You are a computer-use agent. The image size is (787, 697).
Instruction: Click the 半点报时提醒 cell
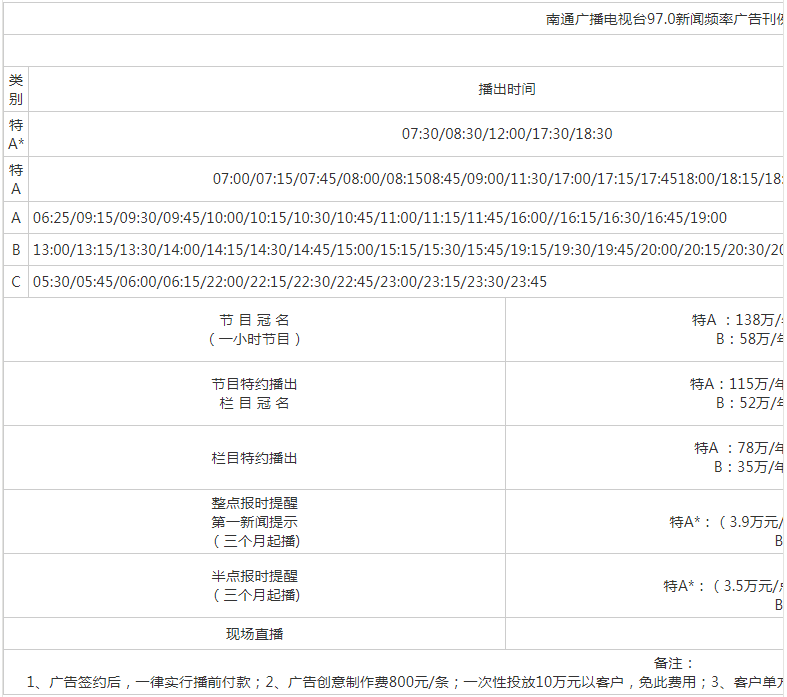(x=254, y=586)
